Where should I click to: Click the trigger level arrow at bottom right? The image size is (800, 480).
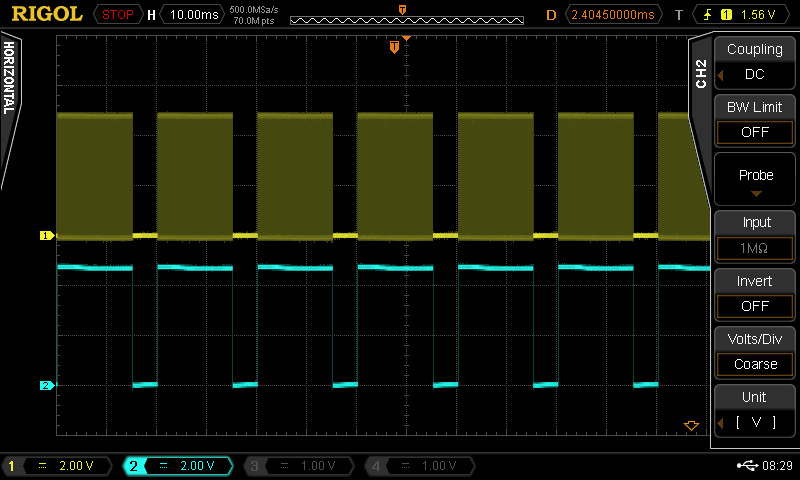pos(690,426)
